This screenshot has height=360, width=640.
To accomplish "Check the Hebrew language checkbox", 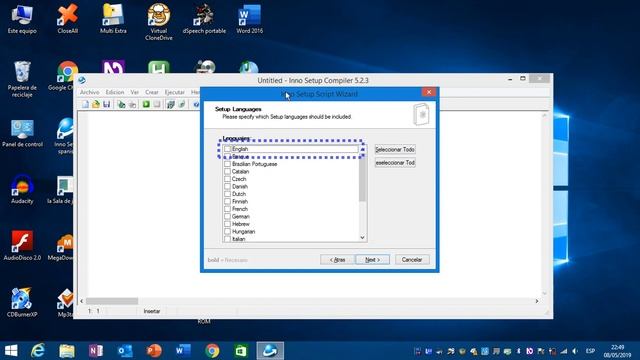I will 227,224.
